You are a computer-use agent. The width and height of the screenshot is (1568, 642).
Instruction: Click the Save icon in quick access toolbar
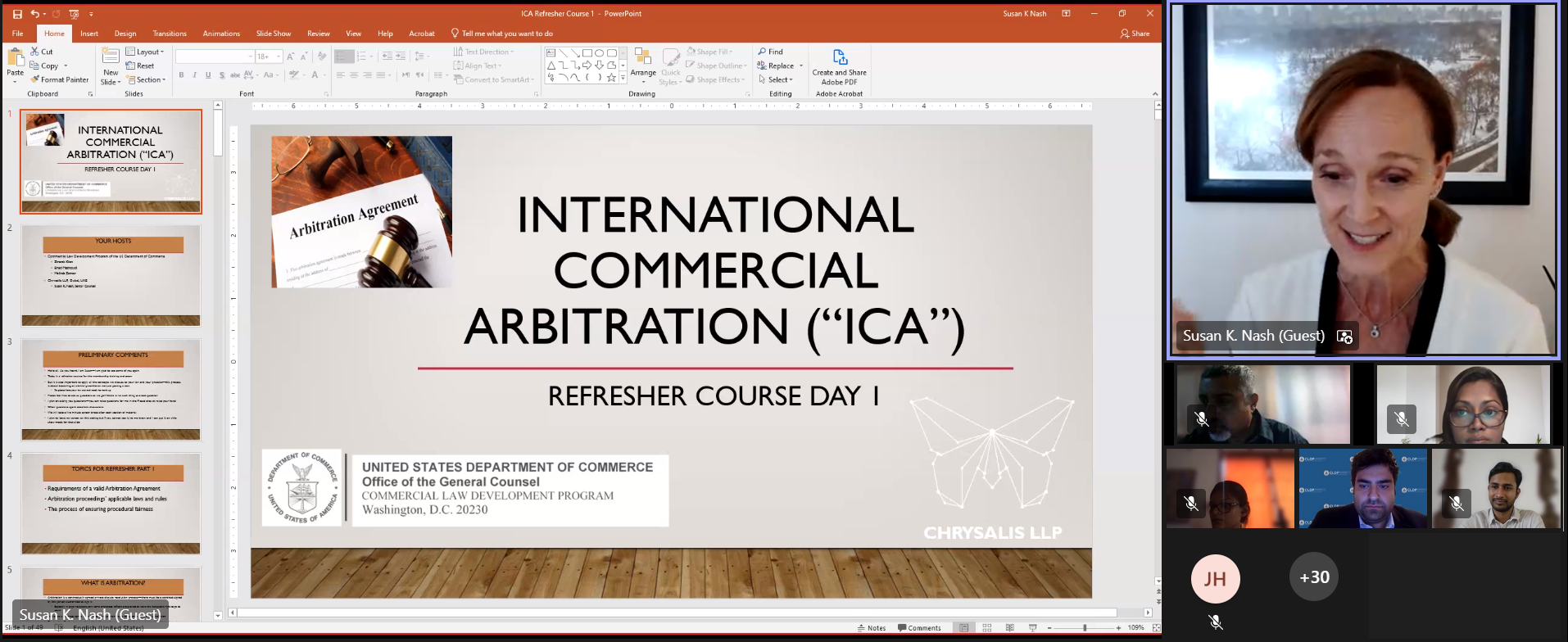coord(16,14)
